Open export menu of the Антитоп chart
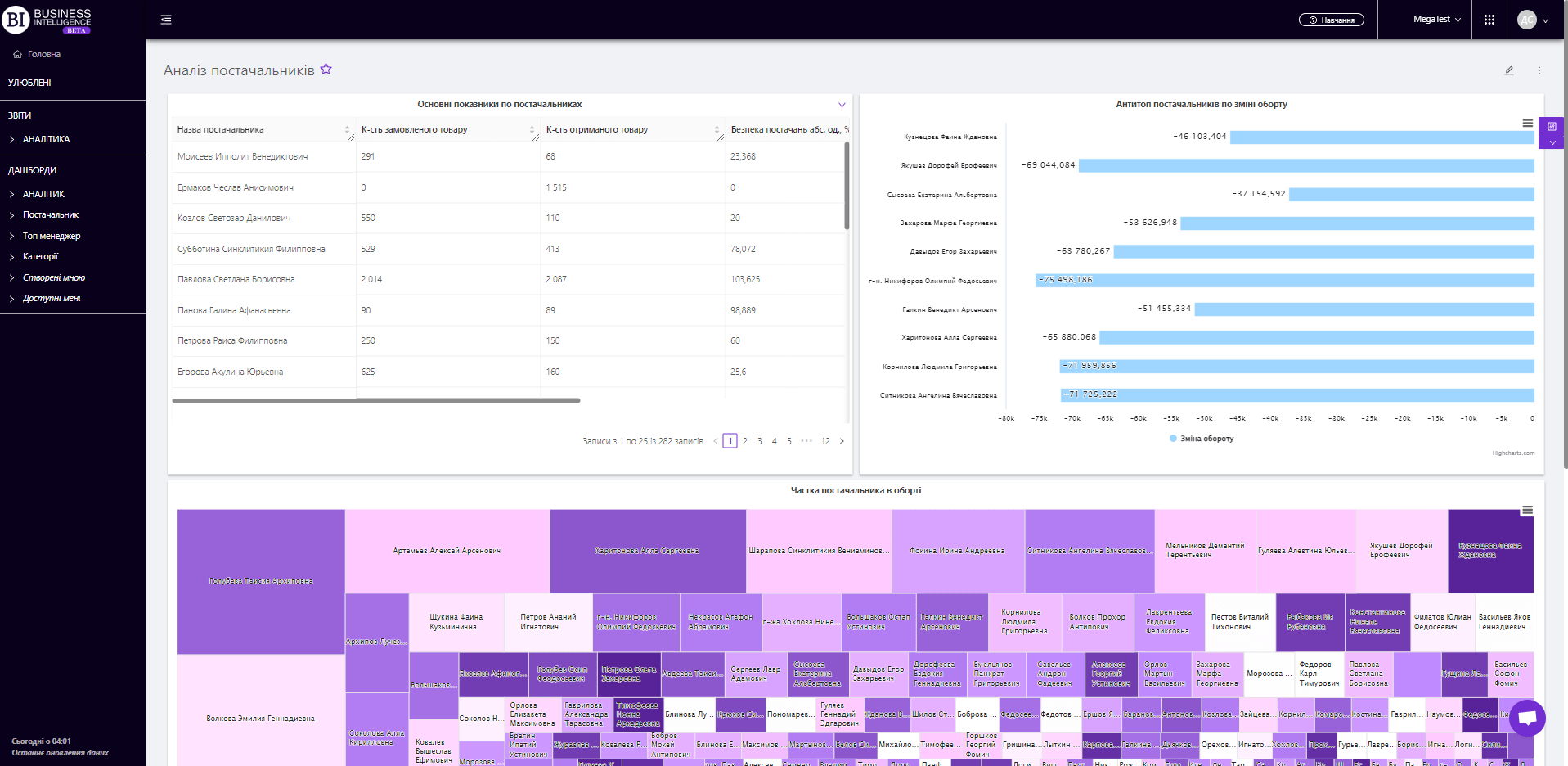 click(x=1528, y=123)
